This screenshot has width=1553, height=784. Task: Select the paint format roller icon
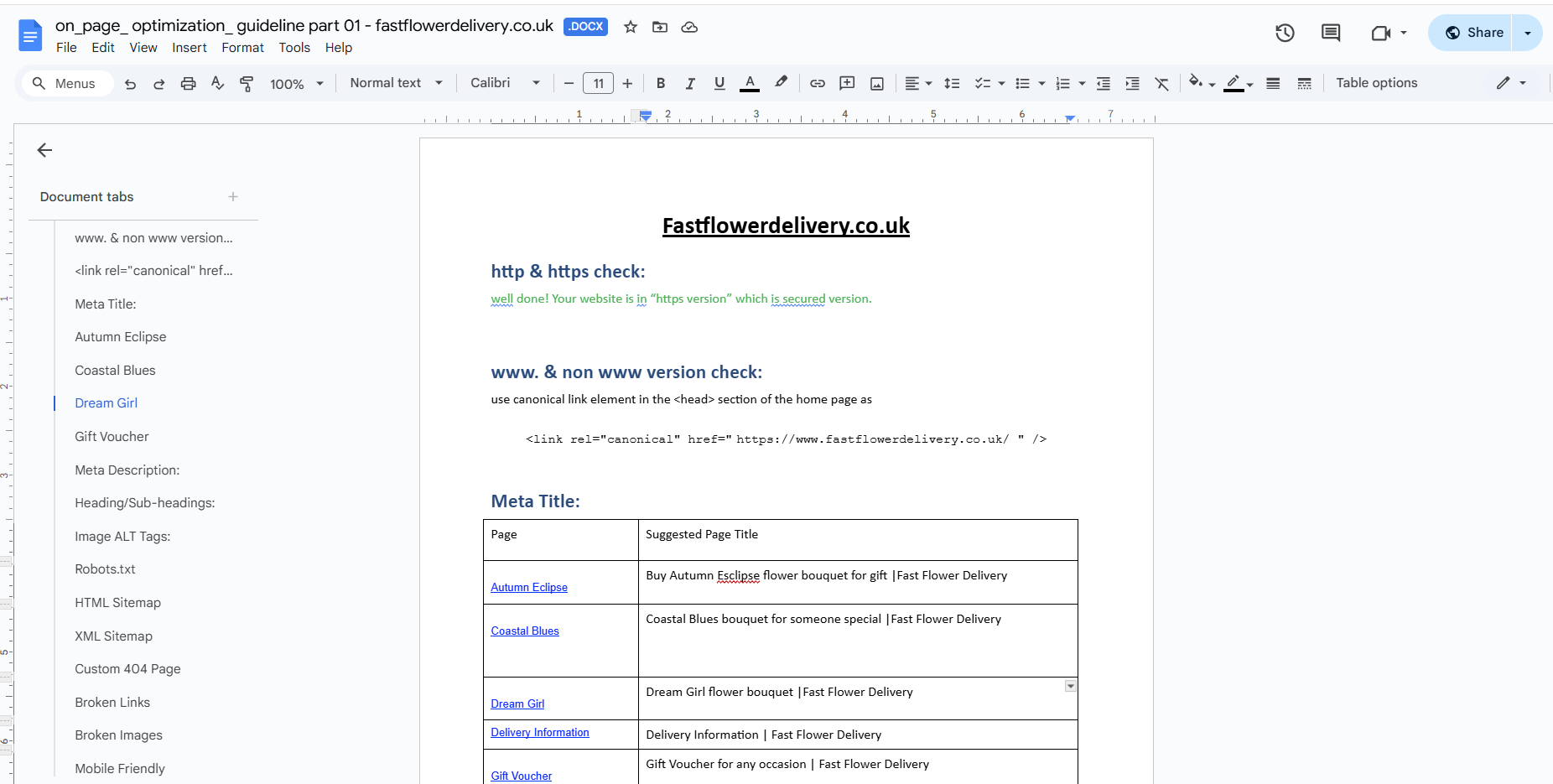point(247,84)
